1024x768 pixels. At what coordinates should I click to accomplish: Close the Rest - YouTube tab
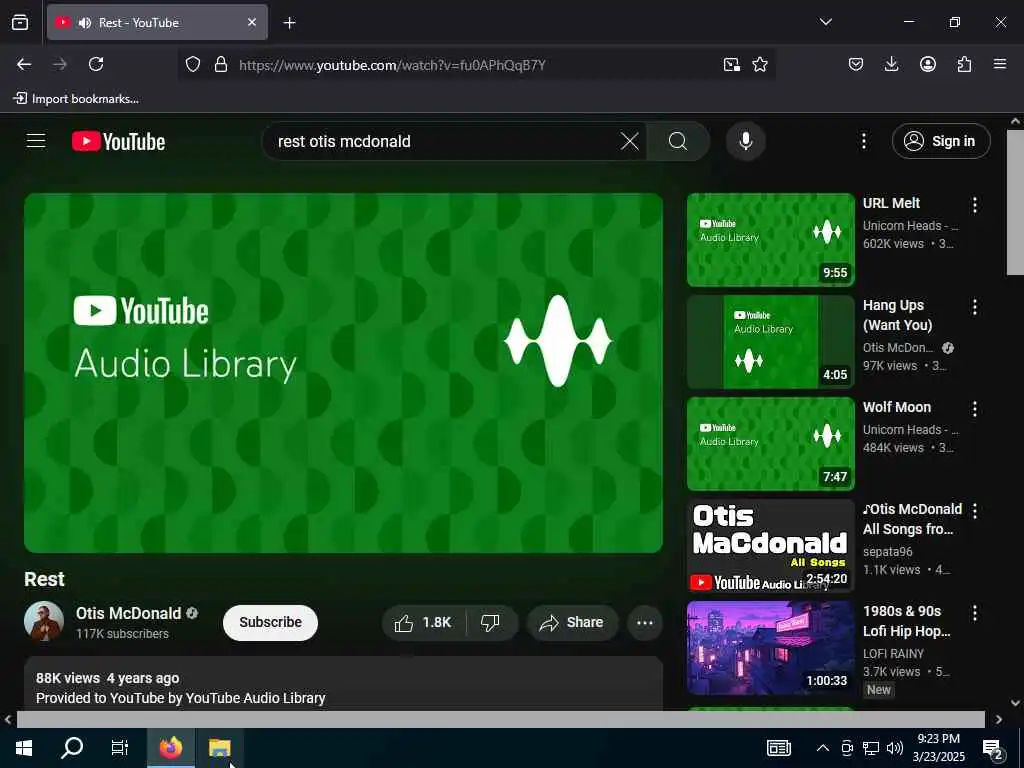tap(251, 22)
